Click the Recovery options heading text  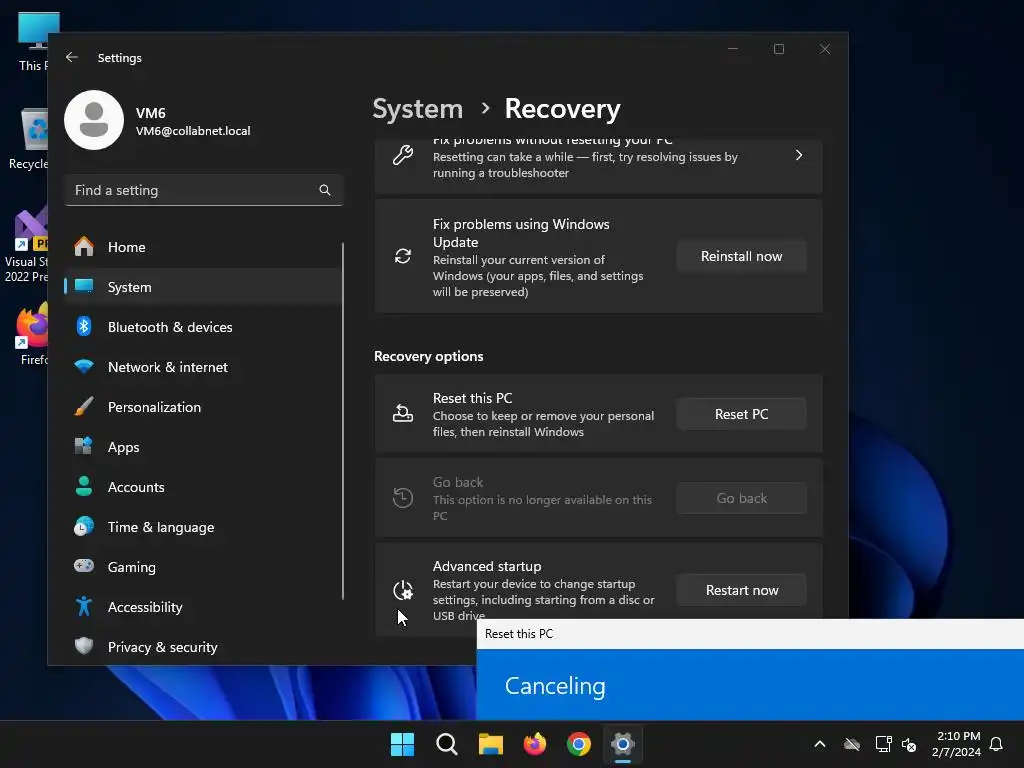coord(428,357)
